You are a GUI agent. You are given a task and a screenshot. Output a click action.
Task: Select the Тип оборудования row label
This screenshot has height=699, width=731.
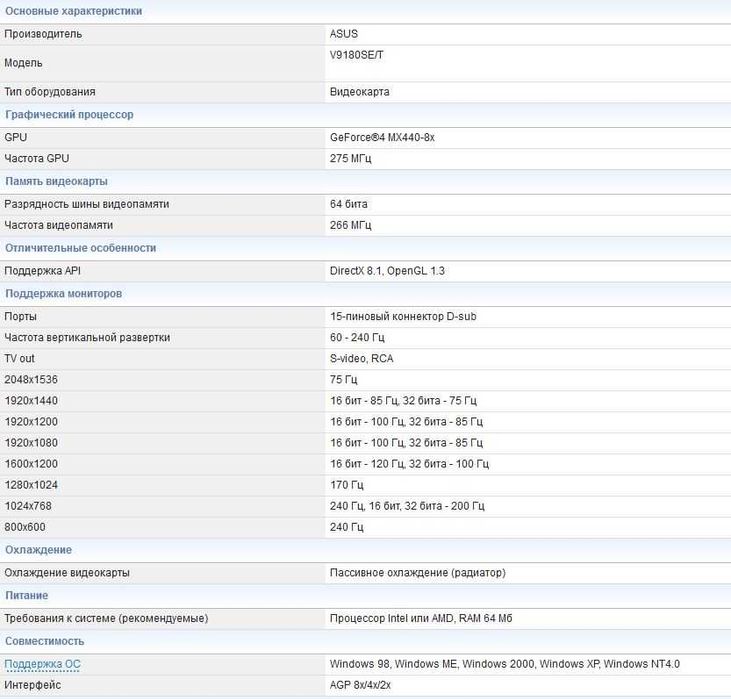(49, 92)
